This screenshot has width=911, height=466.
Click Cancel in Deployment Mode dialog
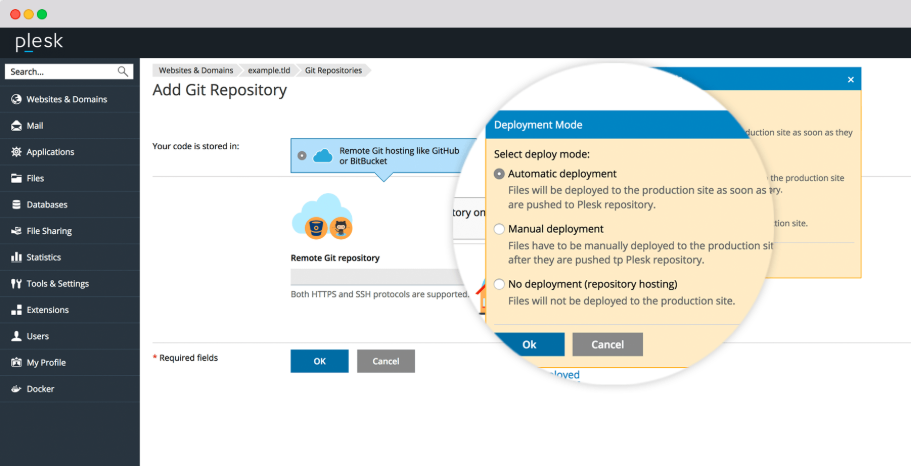coord(608,345)
